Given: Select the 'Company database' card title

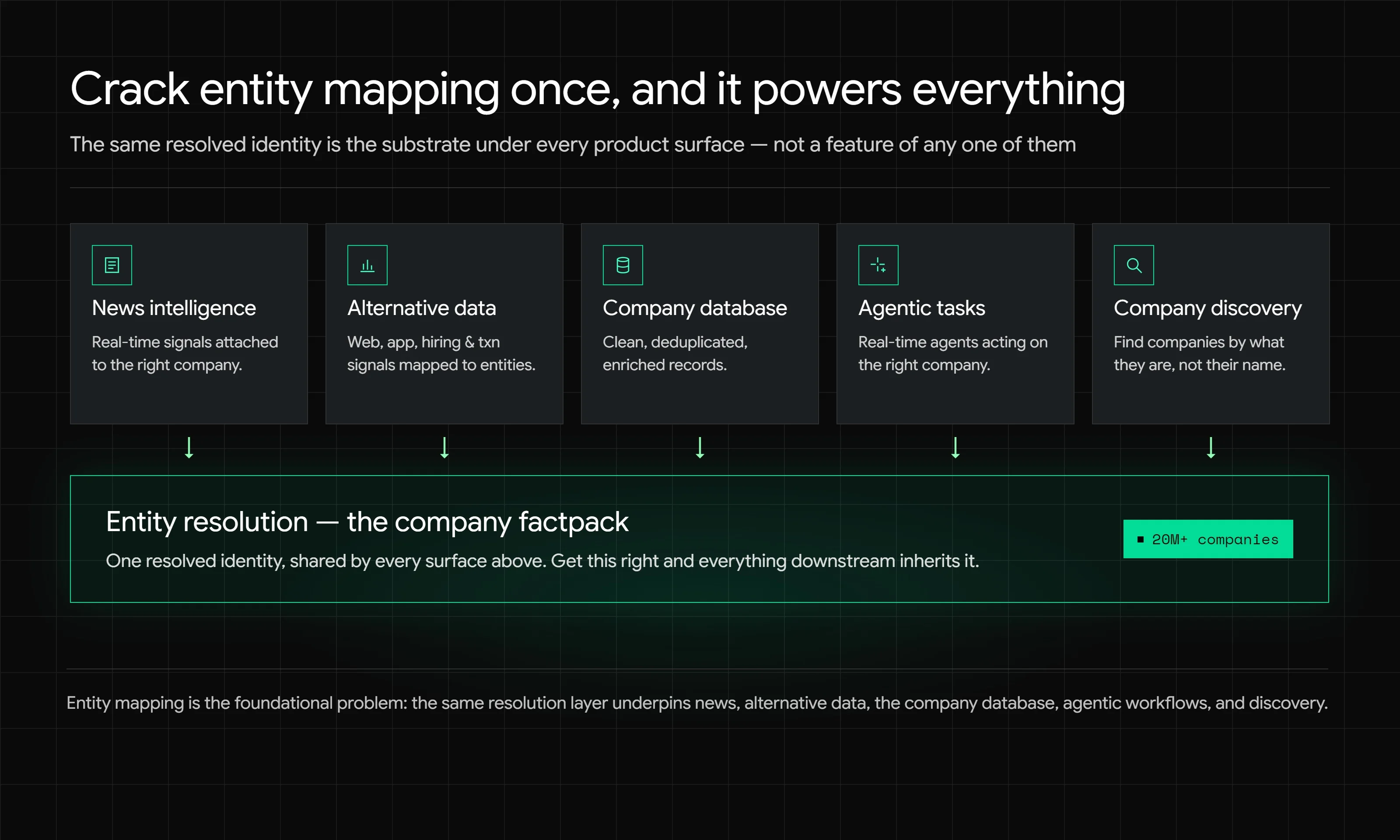Looking at the screenshot, I should click(694, 308).
